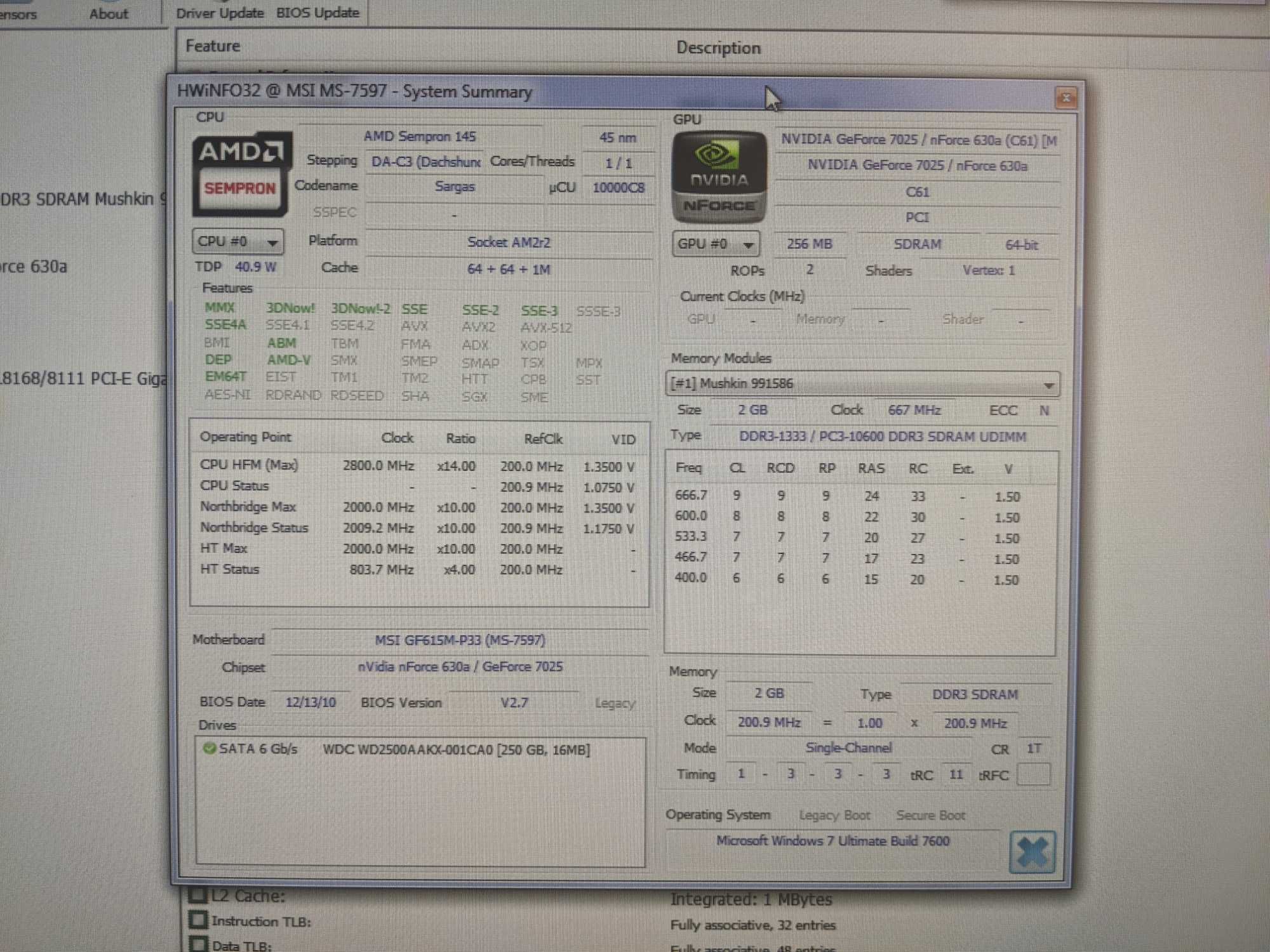This screenshot has height=952, width=1270.
Task: Open the CPU #0 selector dropdown
Action: [237, 242]
